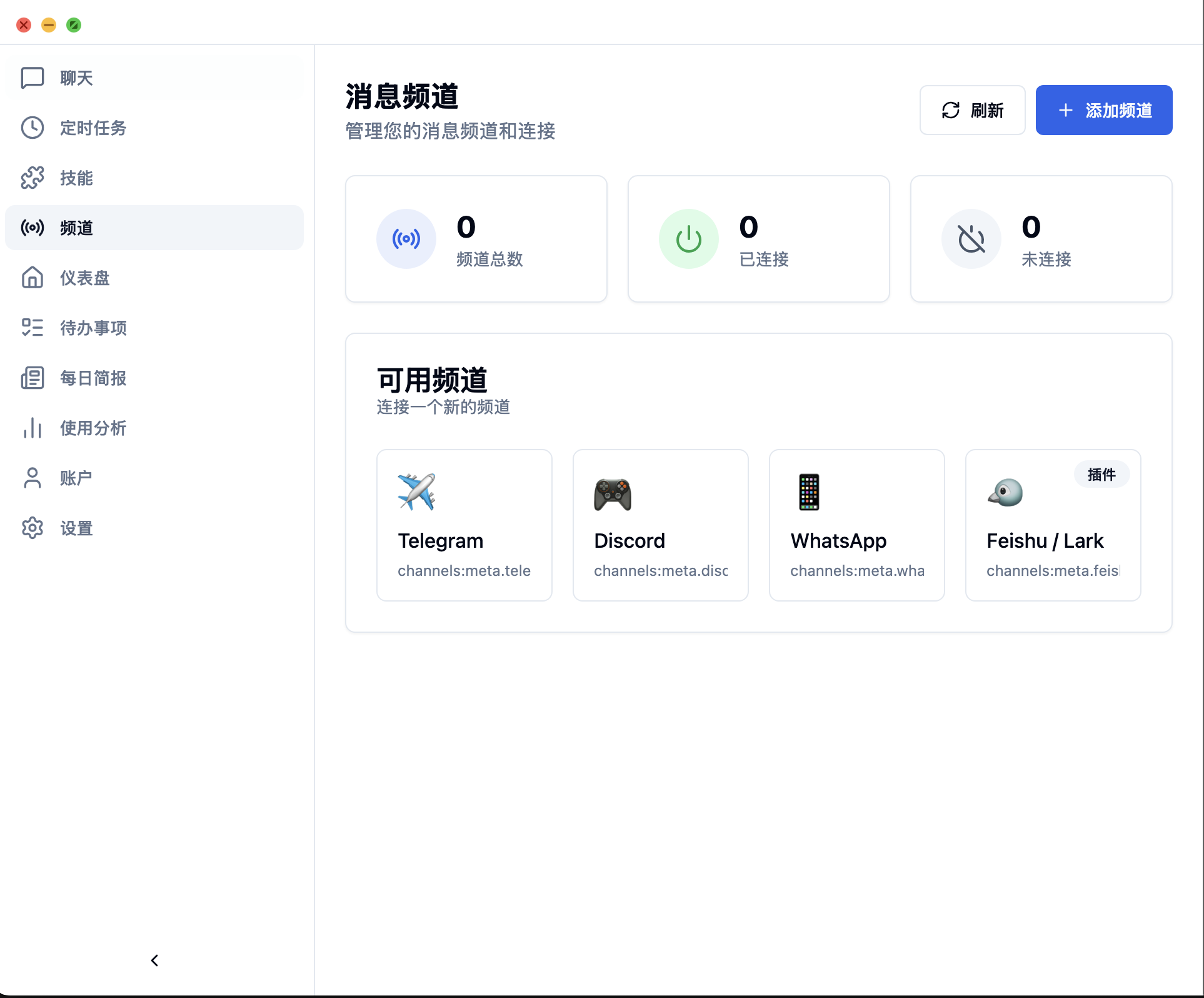Click the clock icon for scheduled tasks

pyautogui.click(x=33, y=128)
